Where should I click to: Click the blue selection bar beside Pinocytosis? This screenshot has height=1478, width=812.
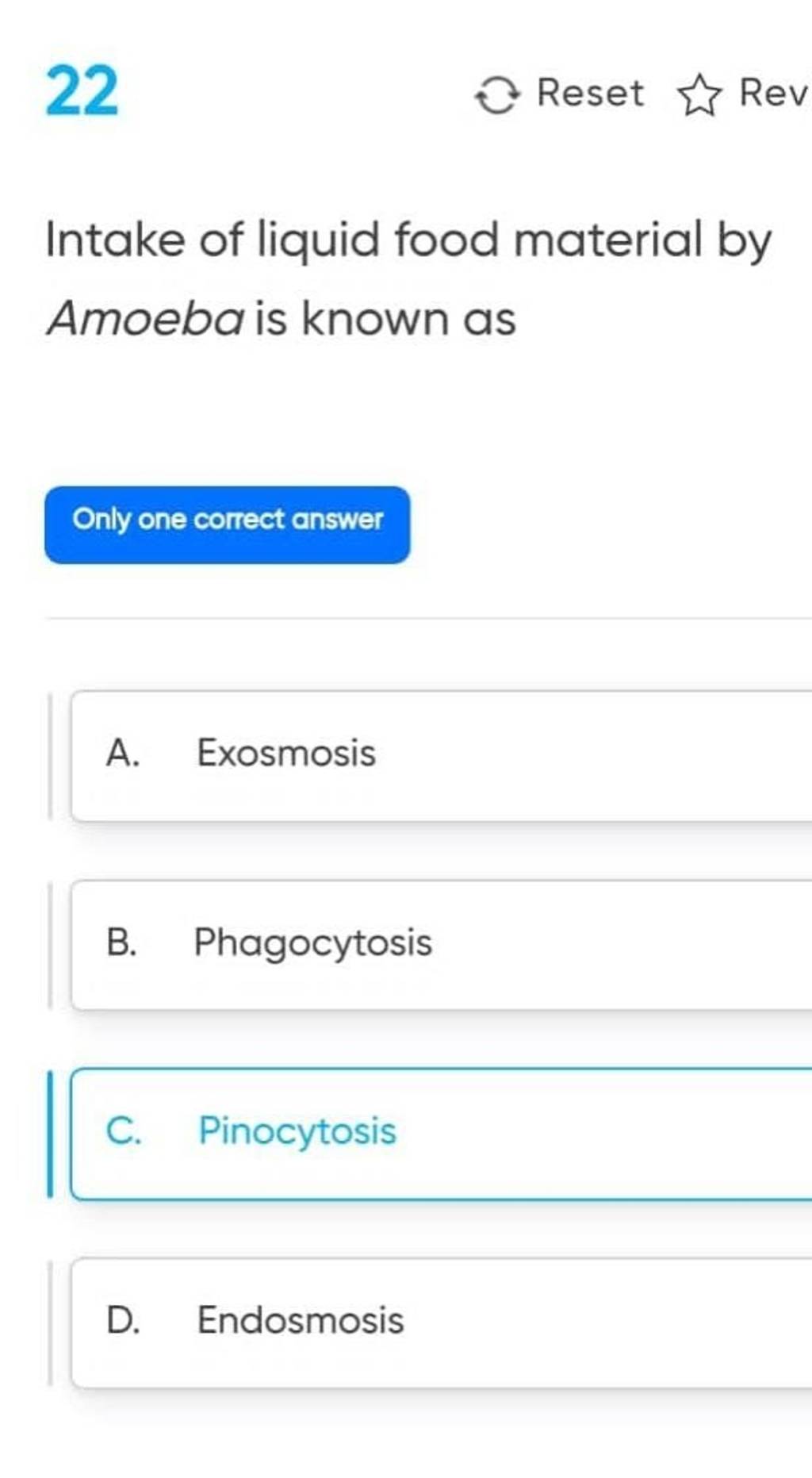tap(50, 1133)
